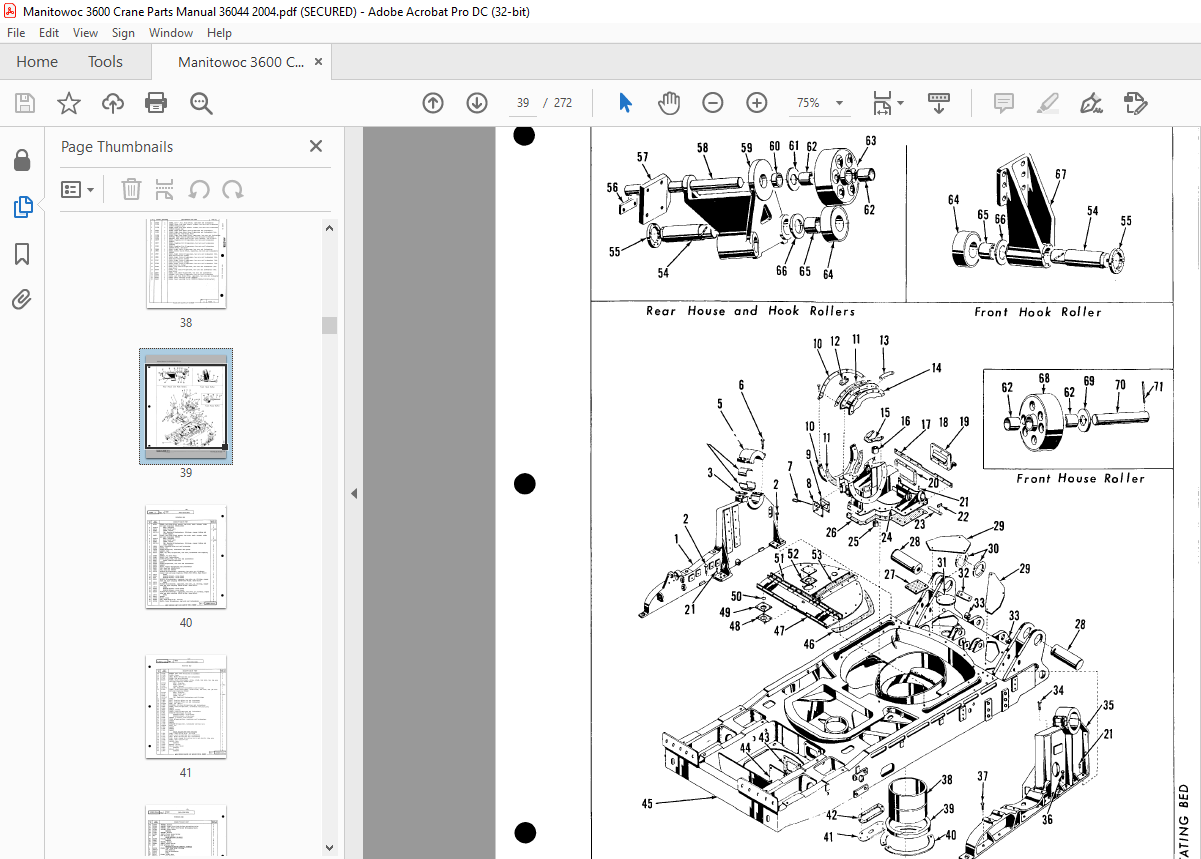
Task: Save the file using the floppy disk icon
Action: point(25,103)
